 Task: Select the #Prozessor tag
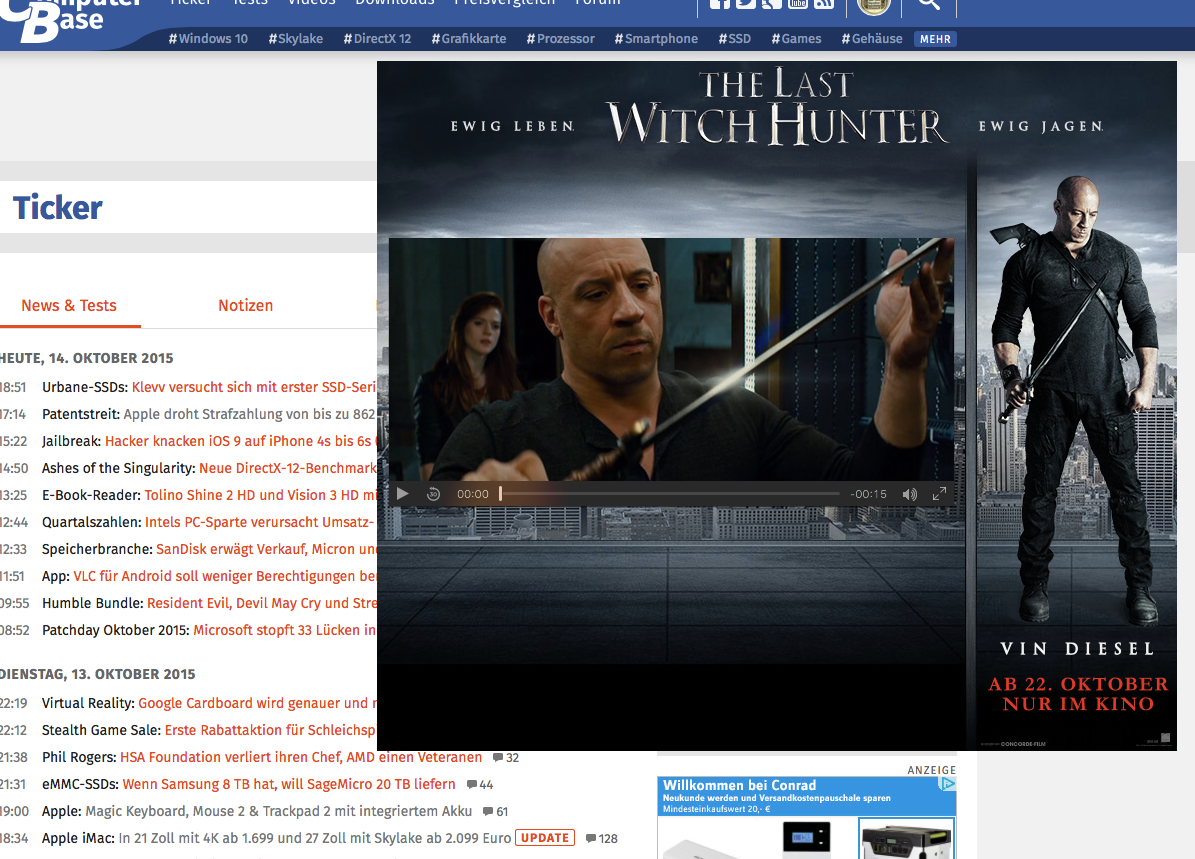coord(560,39)
